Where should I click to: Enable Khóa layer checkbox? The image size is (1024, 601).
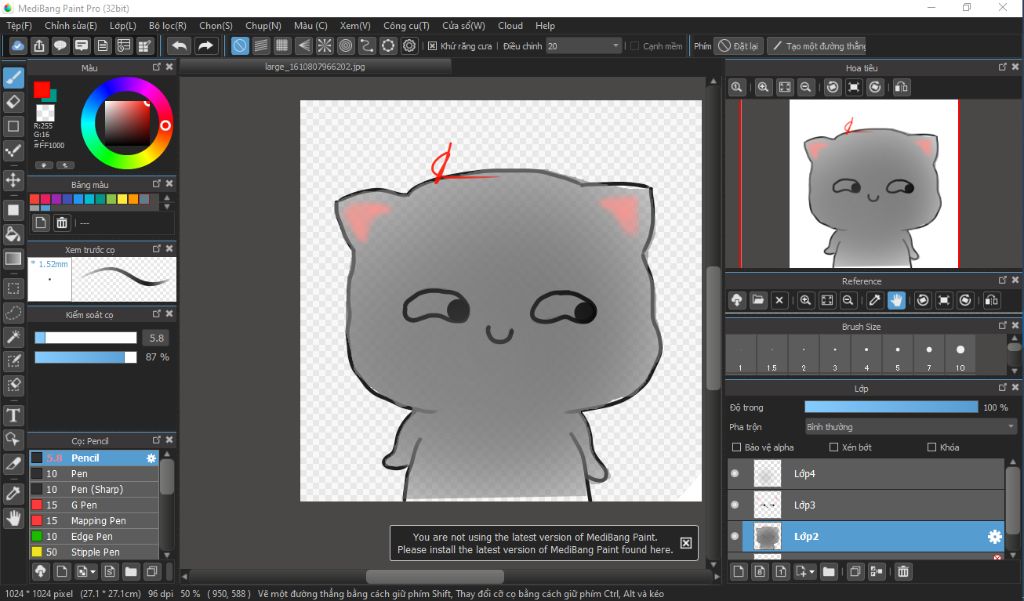932,447
